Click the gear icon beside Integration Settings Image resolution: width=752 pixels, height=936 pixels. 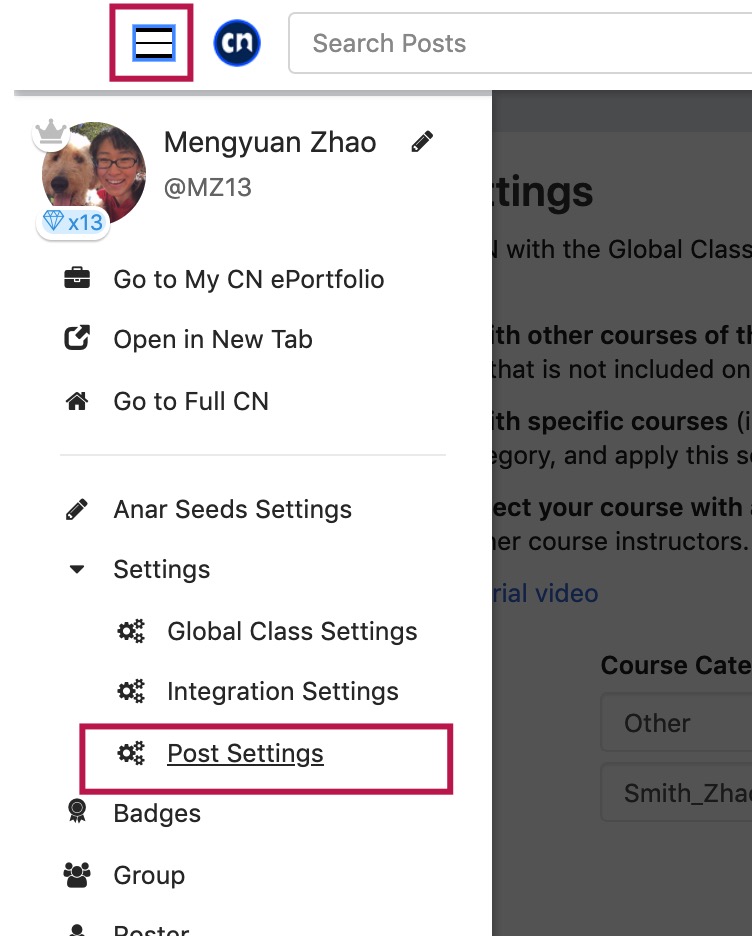131,691
